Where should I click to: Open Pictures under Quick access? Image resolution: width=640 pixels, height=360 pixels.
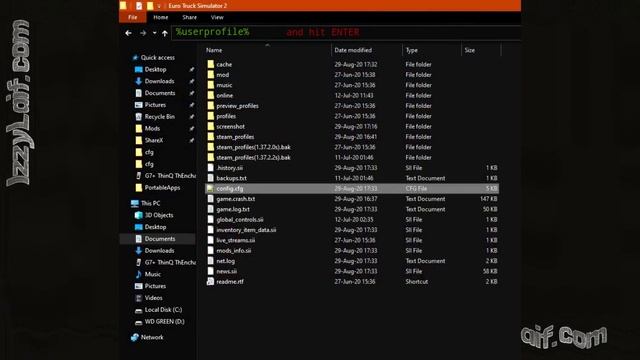155,105
